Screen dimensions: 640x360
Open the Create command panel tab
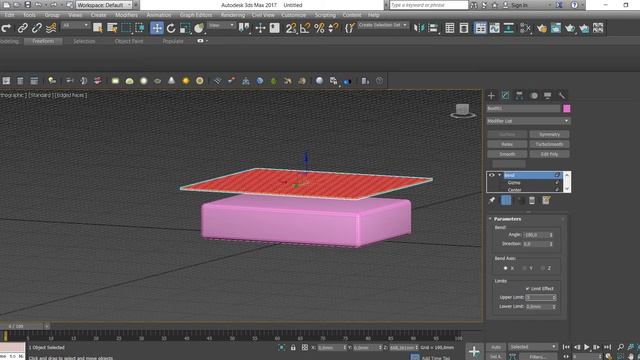click(491, 96)
